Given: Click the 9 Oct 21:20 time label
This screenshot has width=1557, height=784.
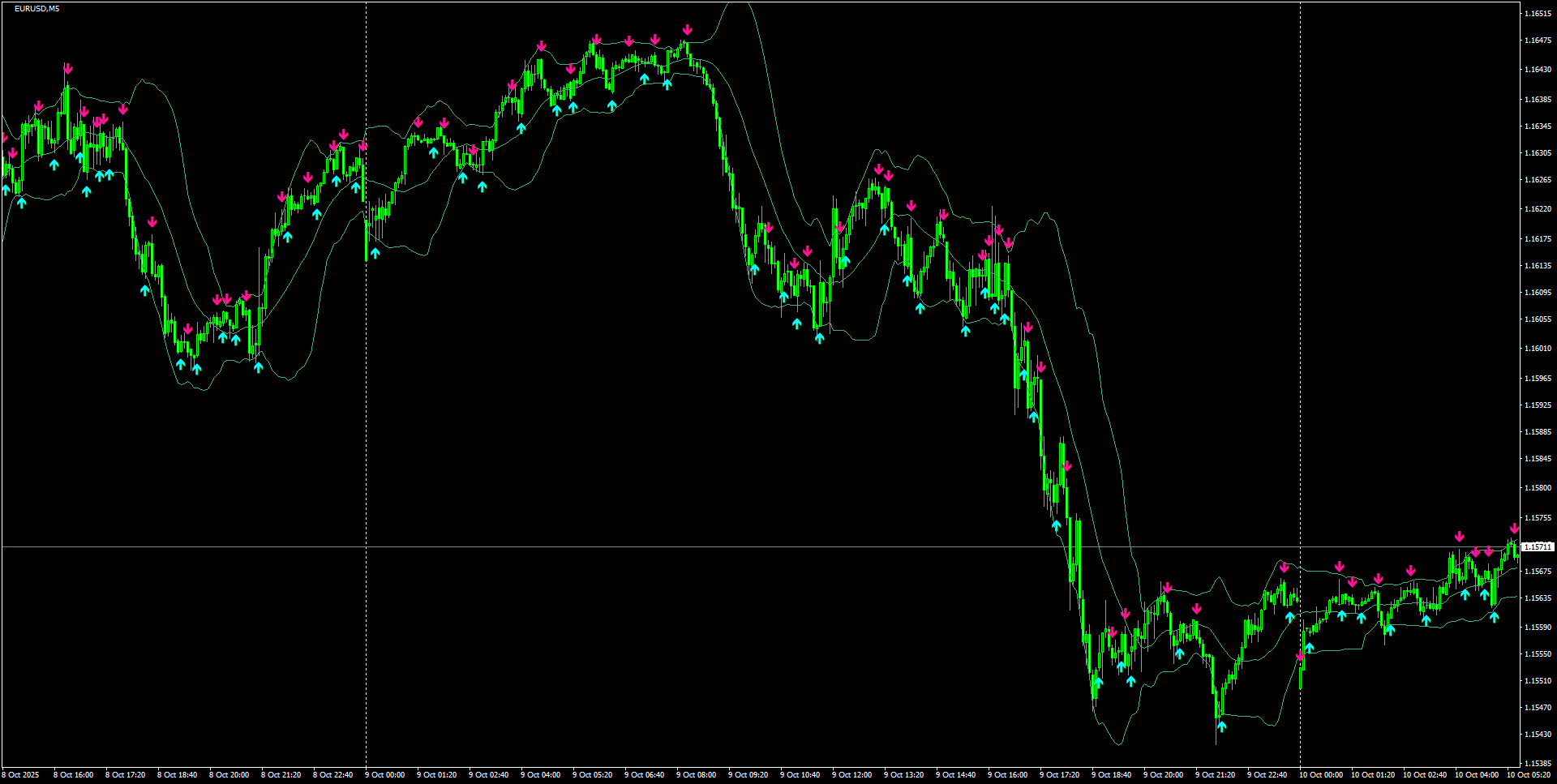Looking at the screenshot, I should tap(1215, 775).
